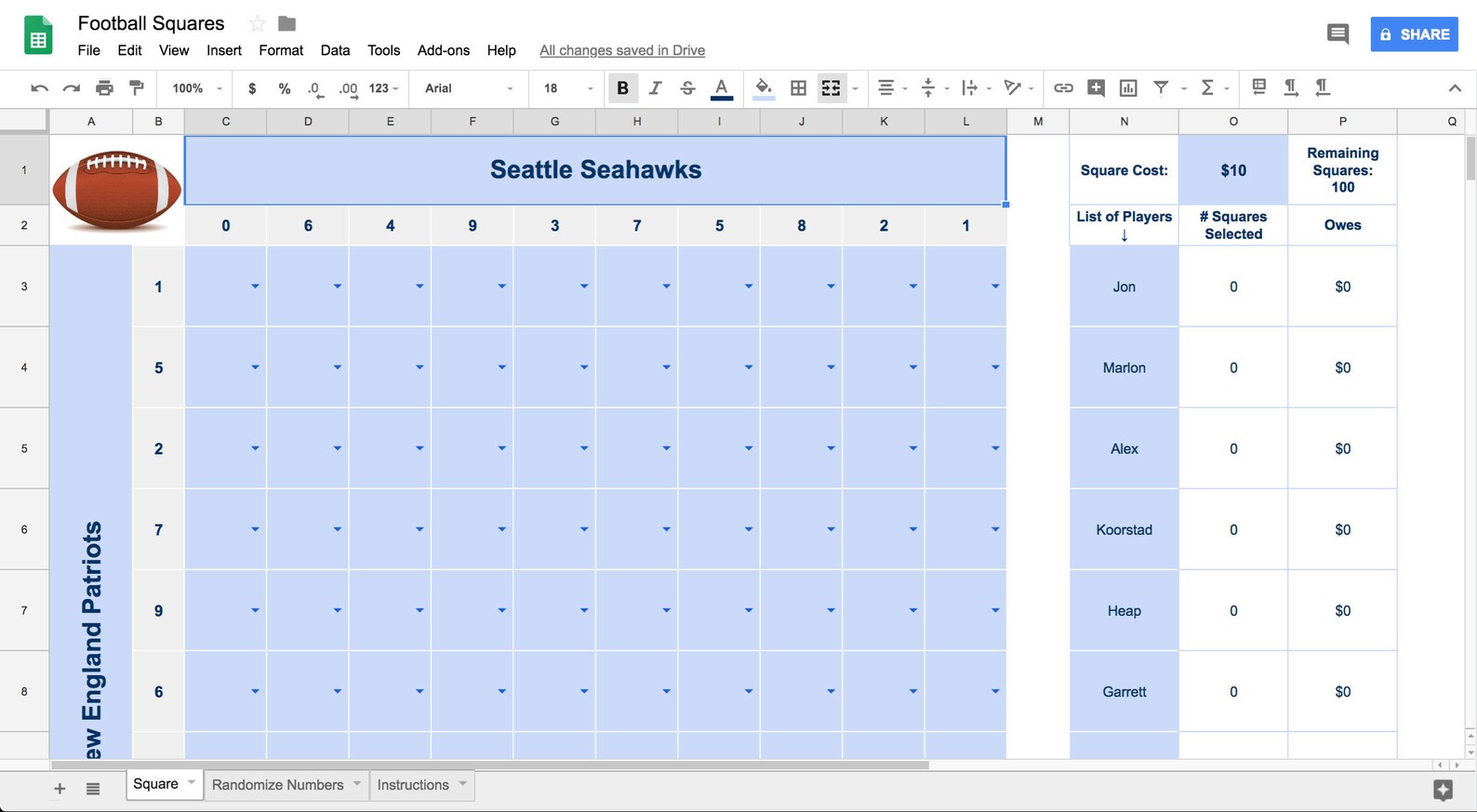Open vertical align options

pos(928,88)
